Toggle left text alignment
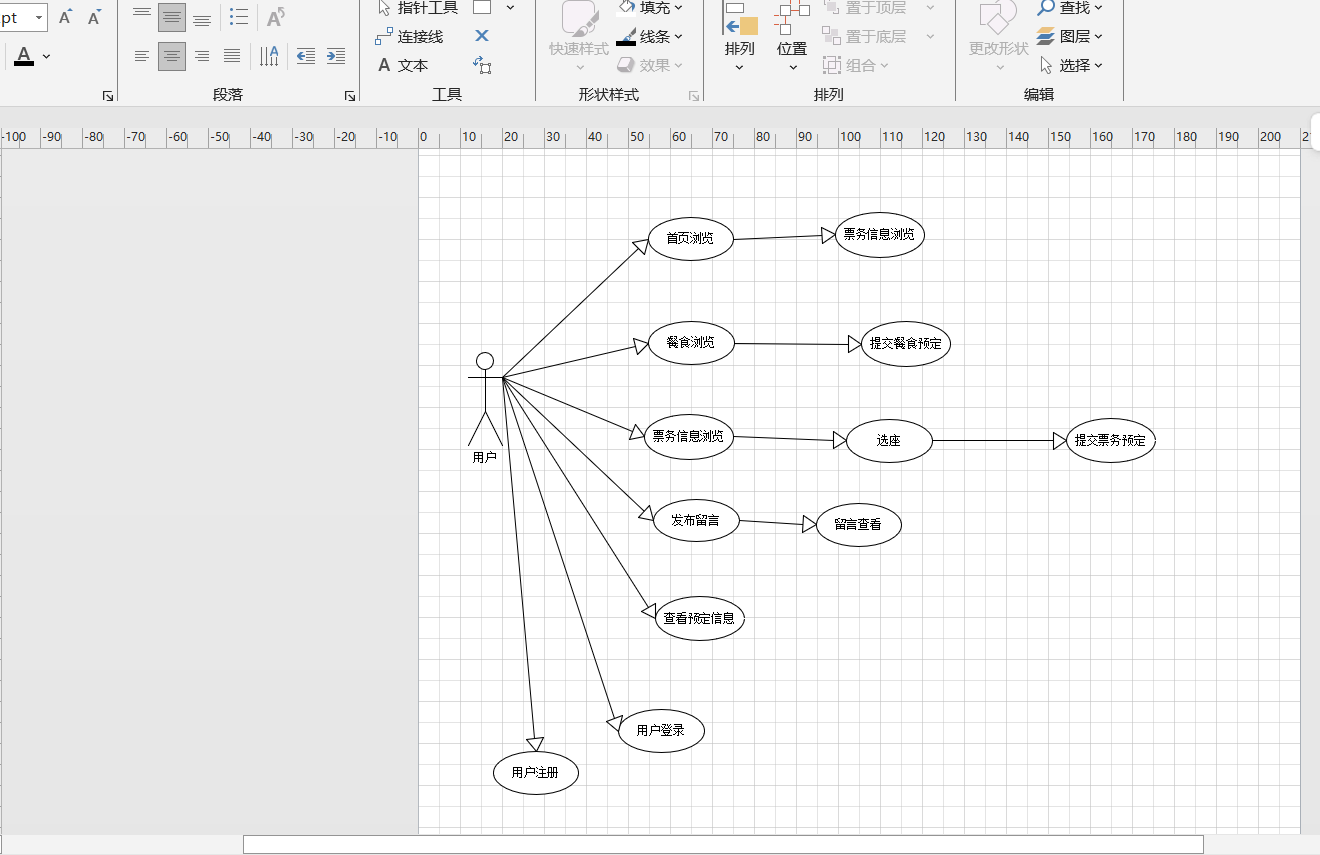The image size is (1320, 855). coord(142,56)
